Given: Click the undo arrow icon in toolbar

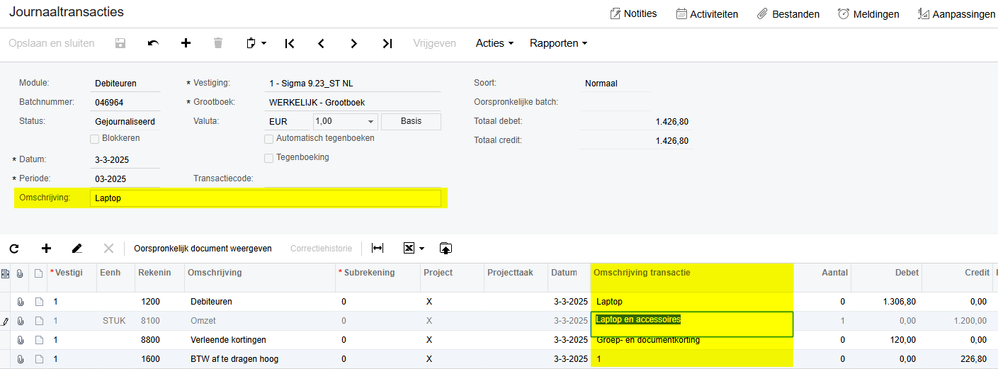Looking at the screenshot, I should (153, 43).
